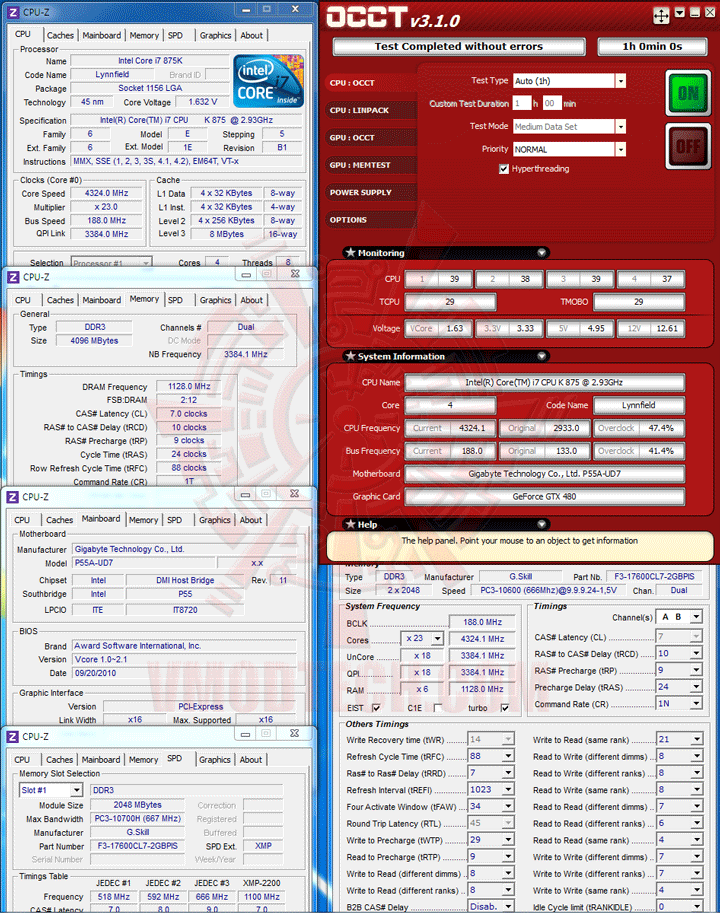Select the CPU : OCCT test tab
The height and width of the screenshot is (913, 720).
coord(371,83)
